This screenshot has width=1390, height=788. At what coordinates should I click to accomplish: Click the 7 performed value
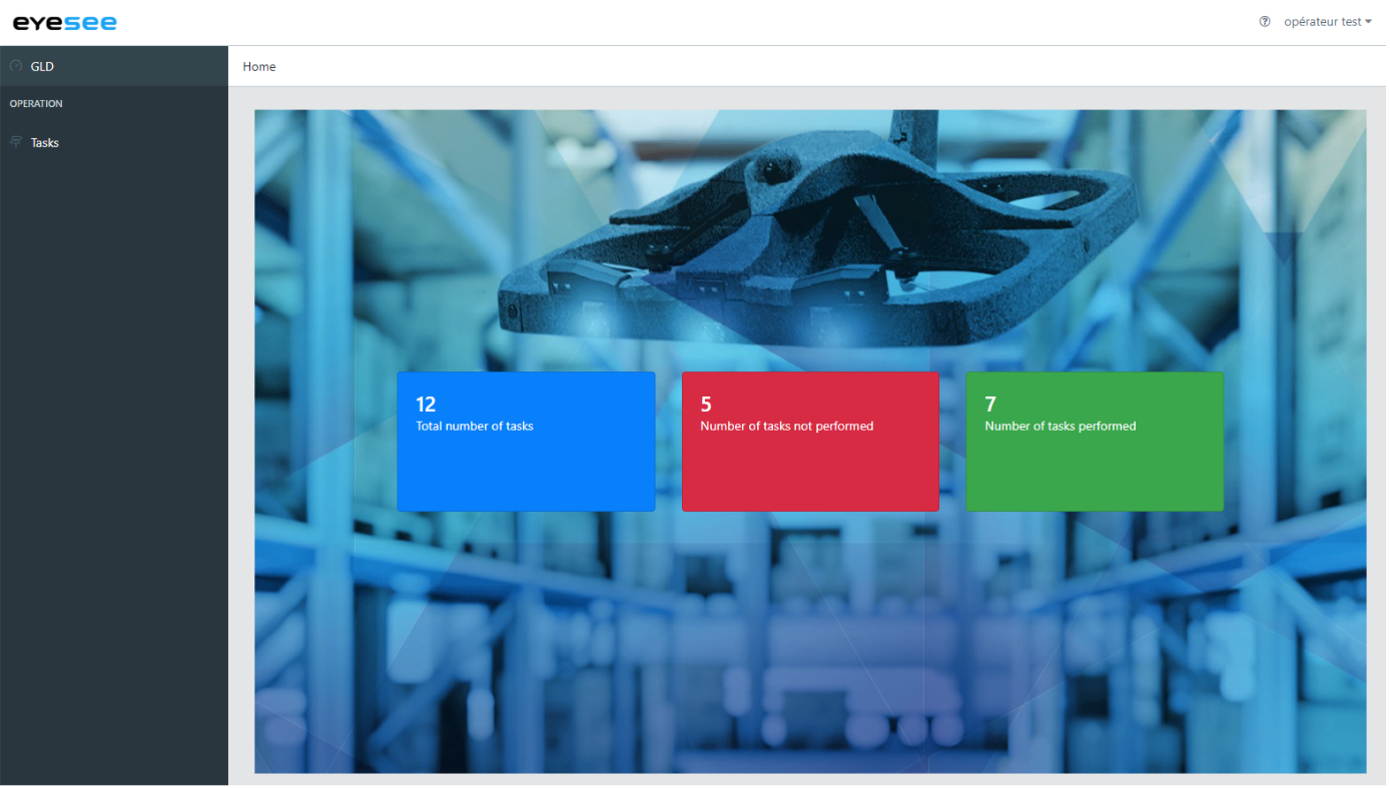pyautogui.click(x=990, y=404)
